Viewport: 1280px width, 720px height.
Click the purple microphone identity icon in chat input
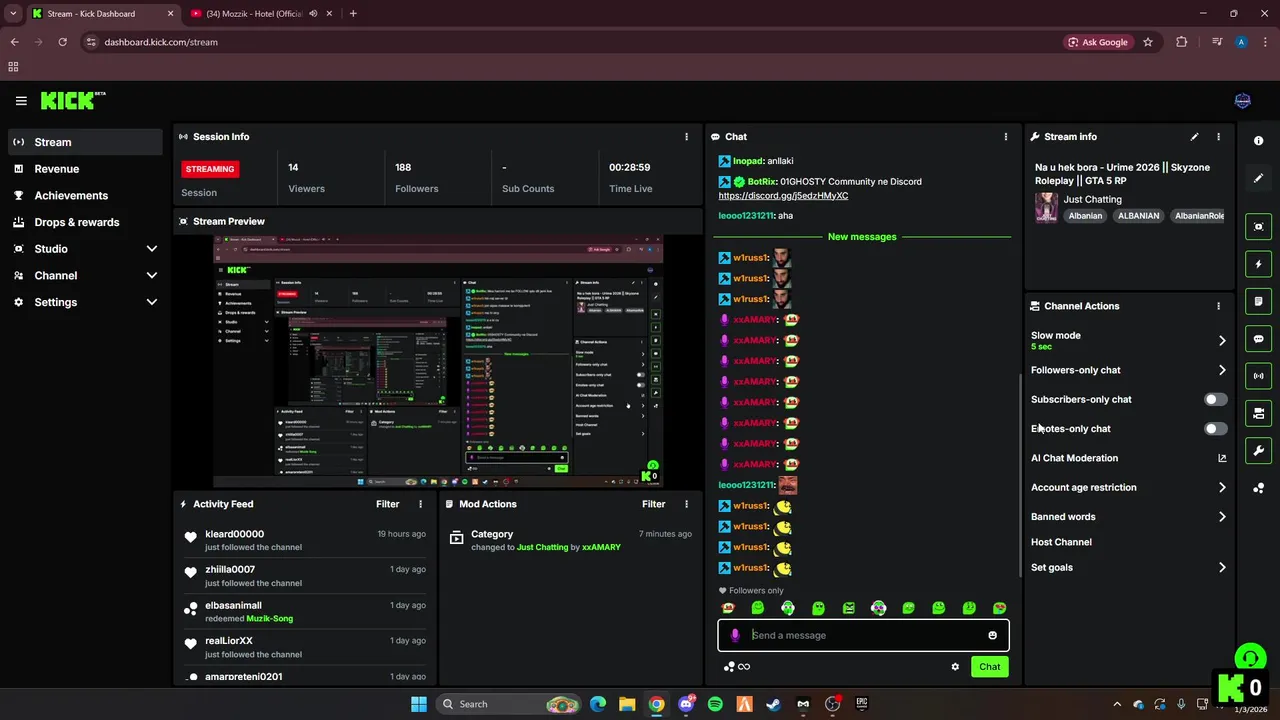coord(735,635)
